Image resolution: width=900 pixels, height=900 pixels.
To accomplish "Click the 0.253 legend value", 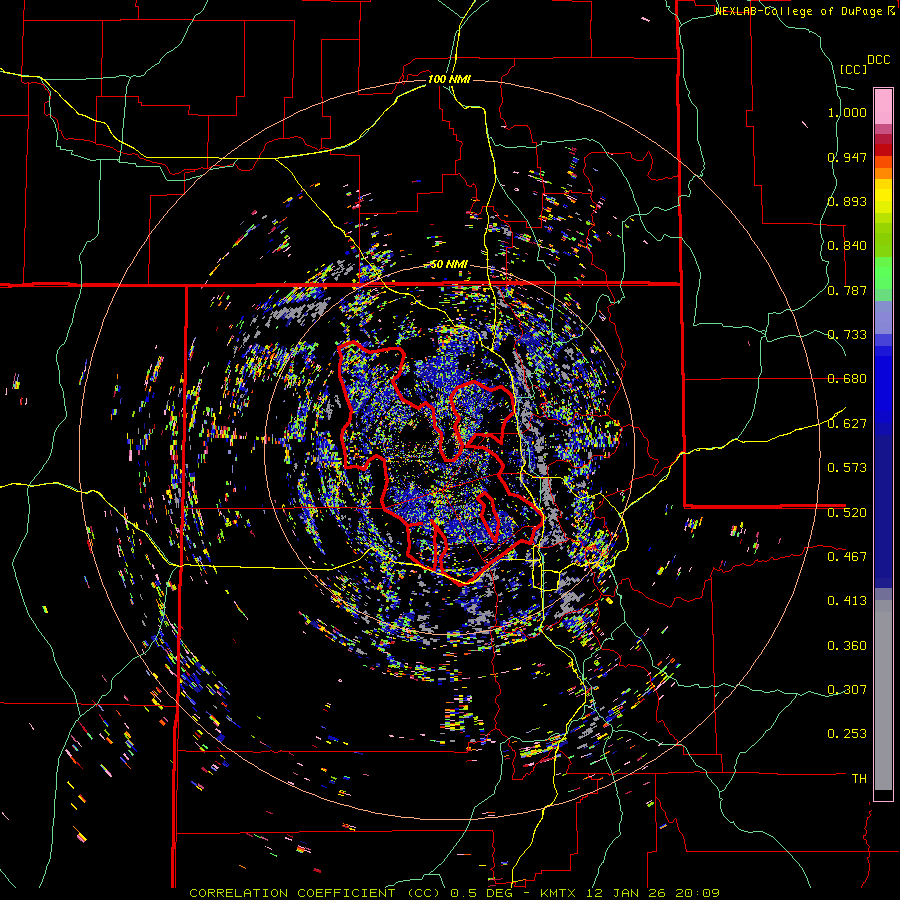I will pos(847,734).
